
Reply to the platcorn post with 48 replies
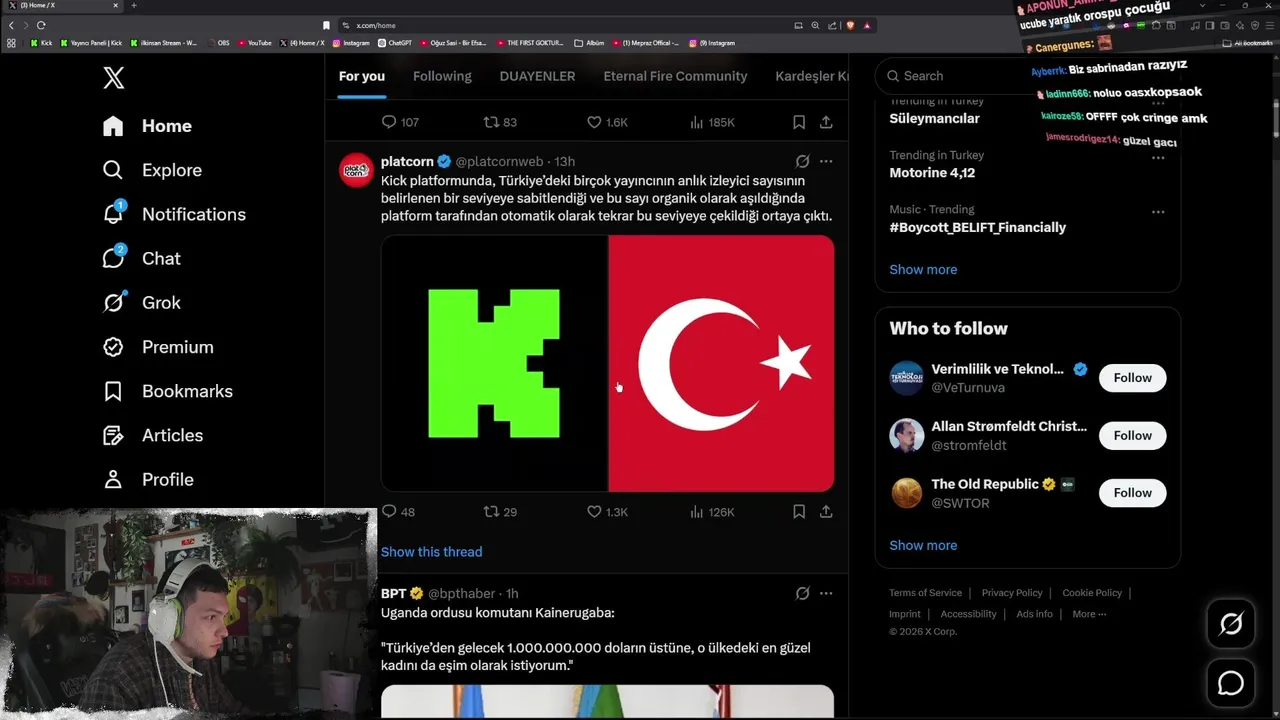pos(398,512)
